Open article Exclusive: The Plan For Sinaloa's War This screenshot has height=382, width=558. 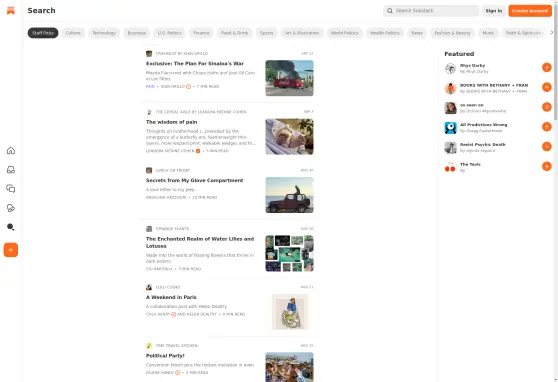tap(195, 64)
